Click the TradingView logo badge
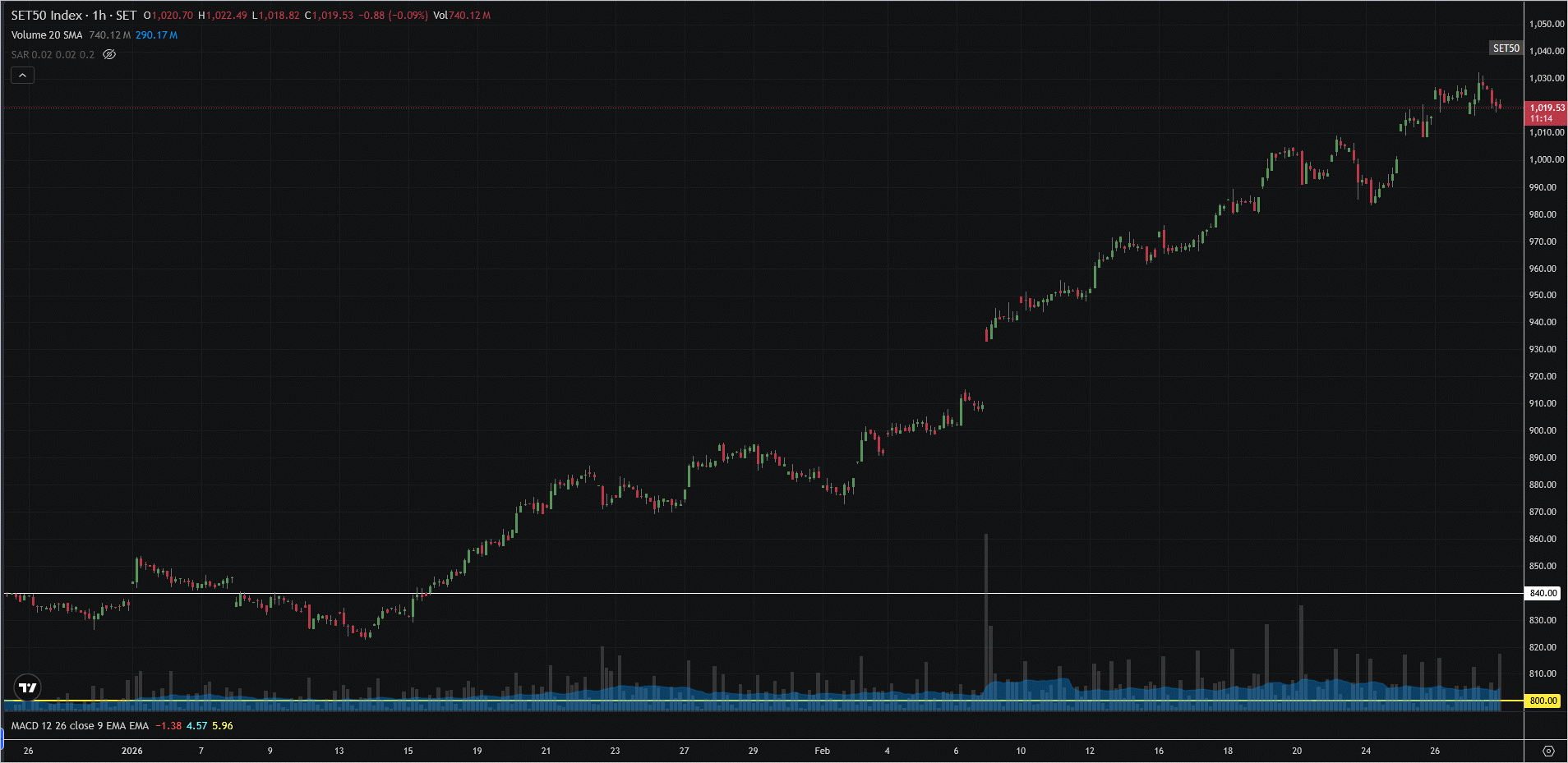Screen dimensions: 1568x763 coord(28,687)
